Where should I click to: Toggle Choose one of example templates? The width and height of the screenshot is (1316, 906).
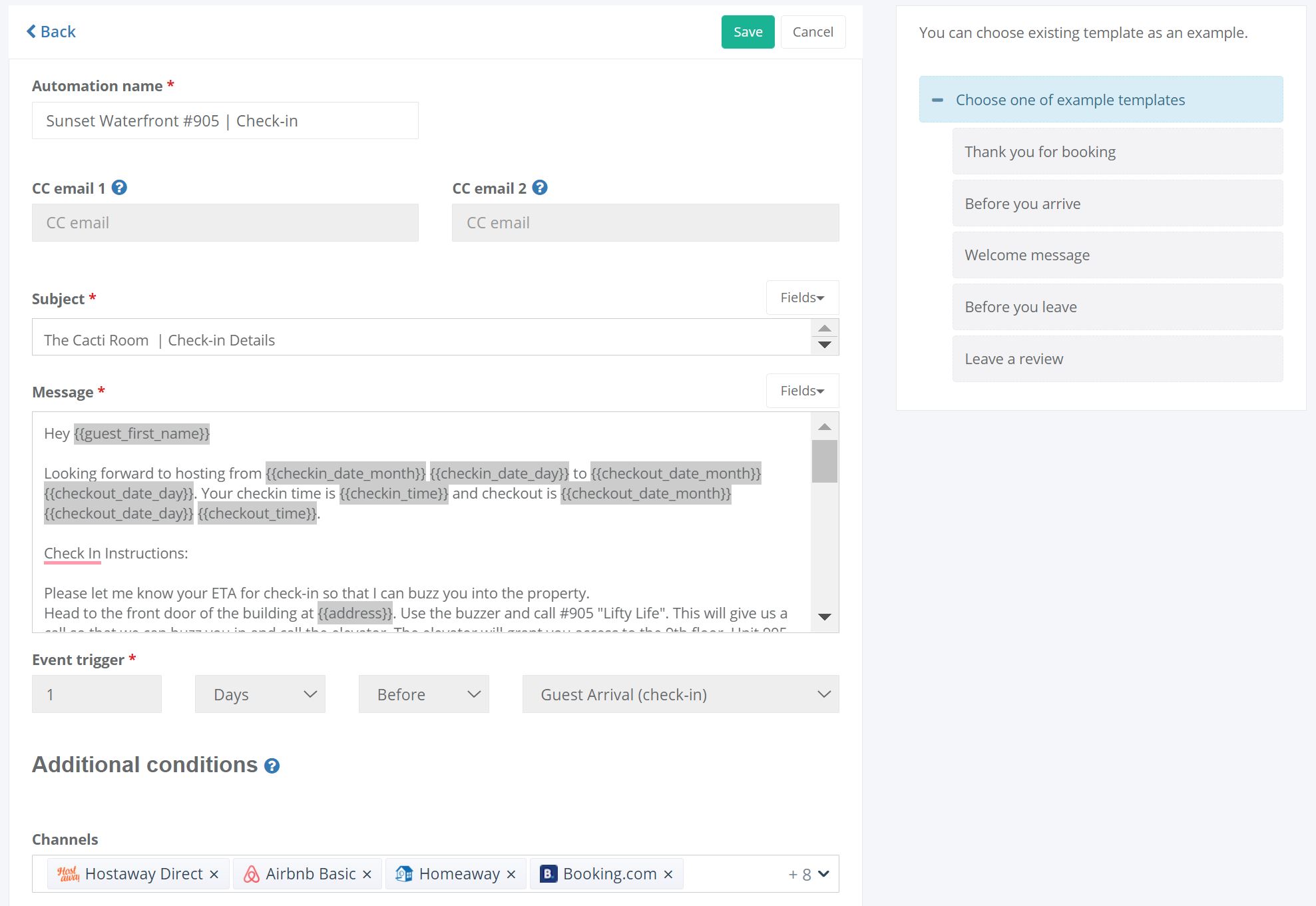(1100, 99)
